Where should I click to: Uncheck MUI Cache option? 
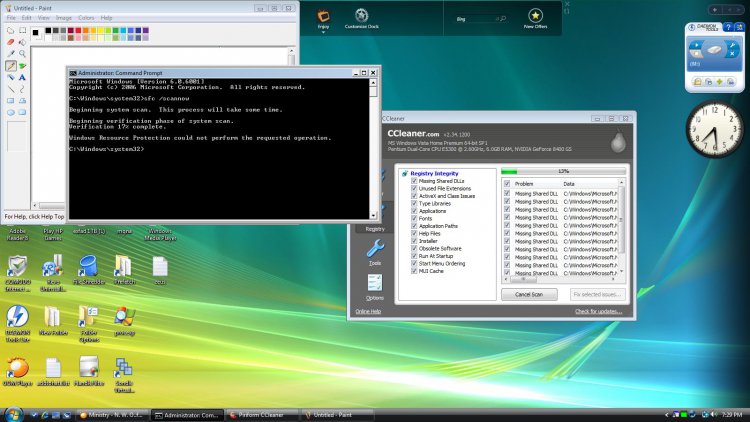[x=414, y=271]
